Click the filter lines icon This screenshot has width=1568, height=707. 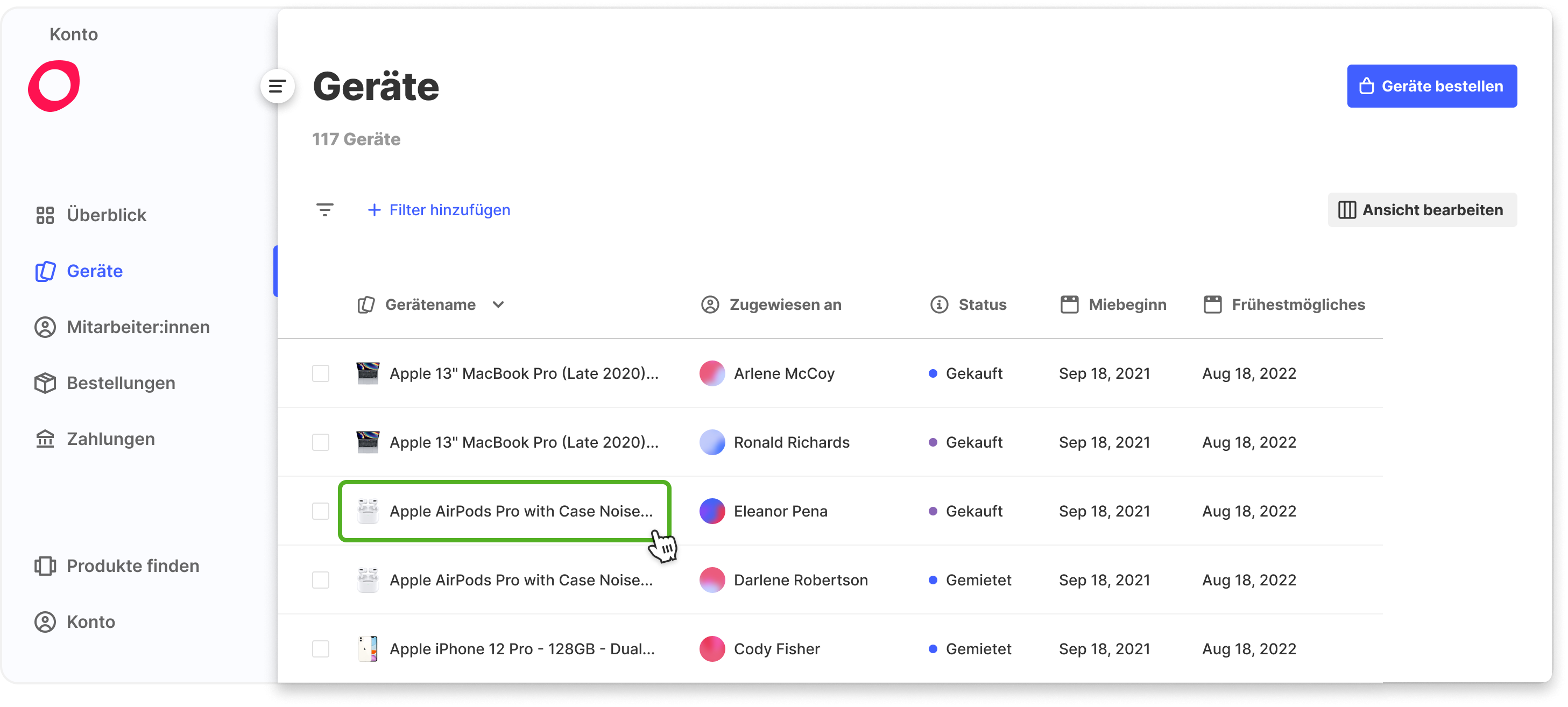coord(325,210)
